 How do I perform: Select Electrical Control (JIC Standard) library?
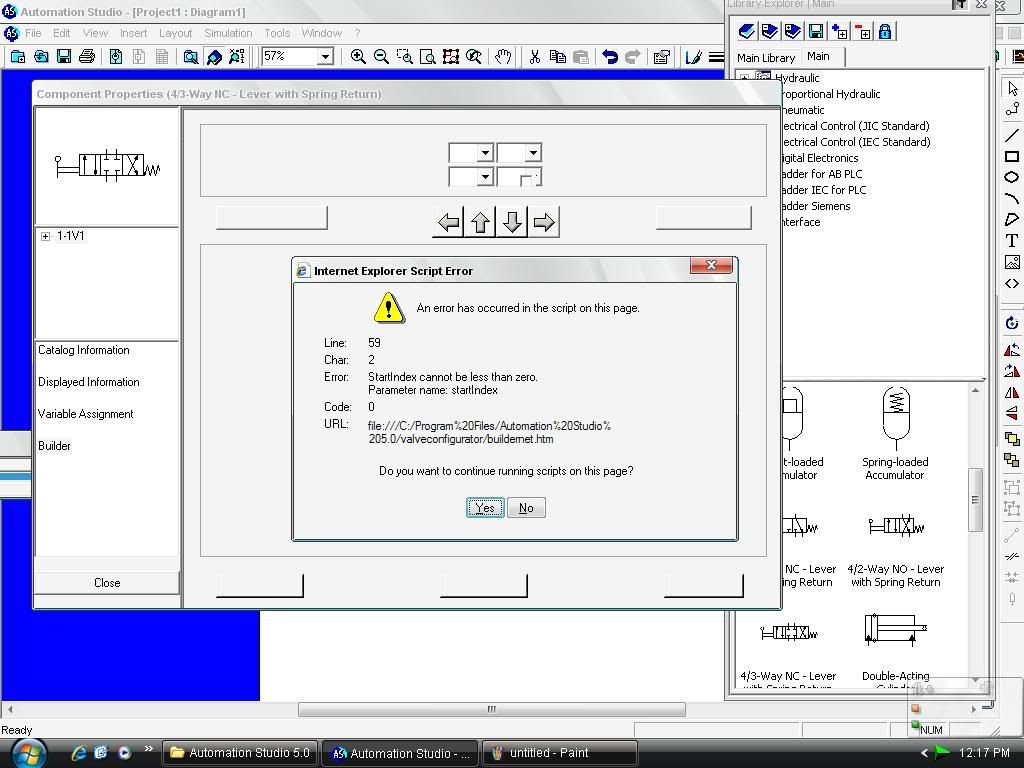[x=855, y=126]
